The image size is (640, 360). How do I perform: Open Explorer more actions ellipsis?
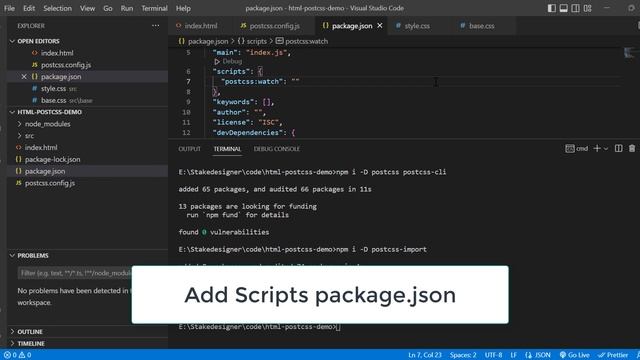click(156, 26)
